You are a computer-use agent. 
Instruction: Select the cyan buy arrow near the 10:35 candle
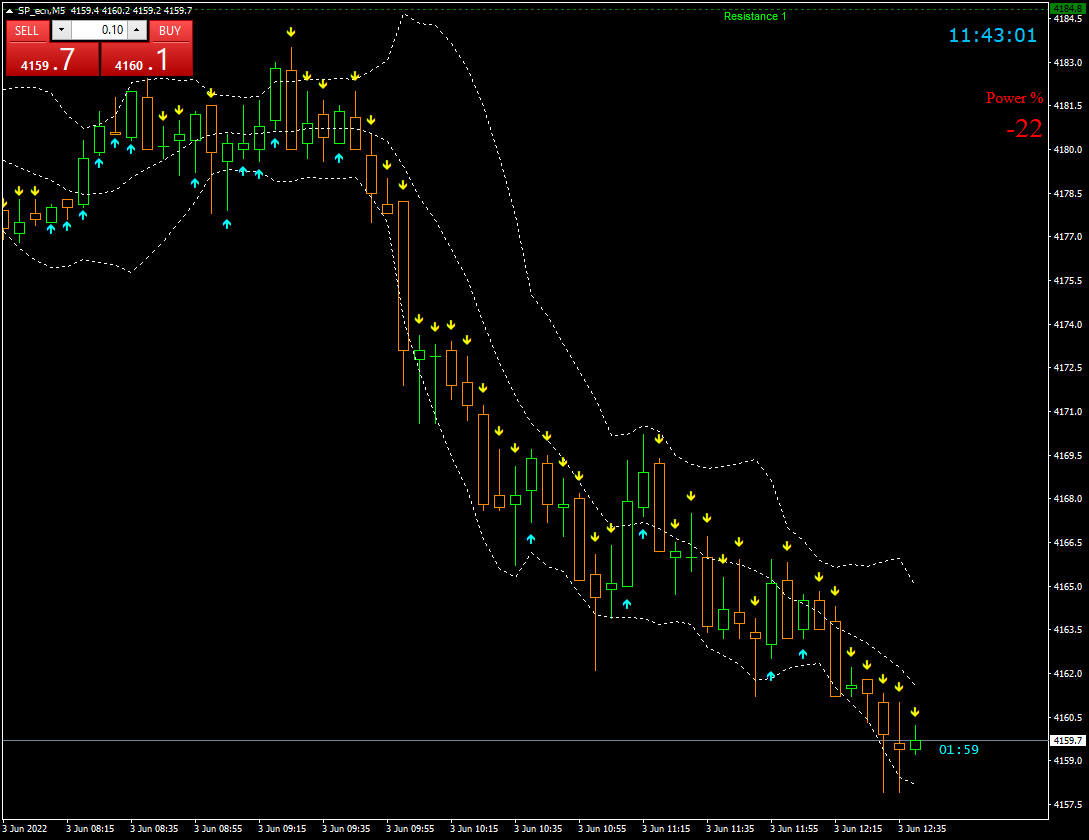[531, 539]
